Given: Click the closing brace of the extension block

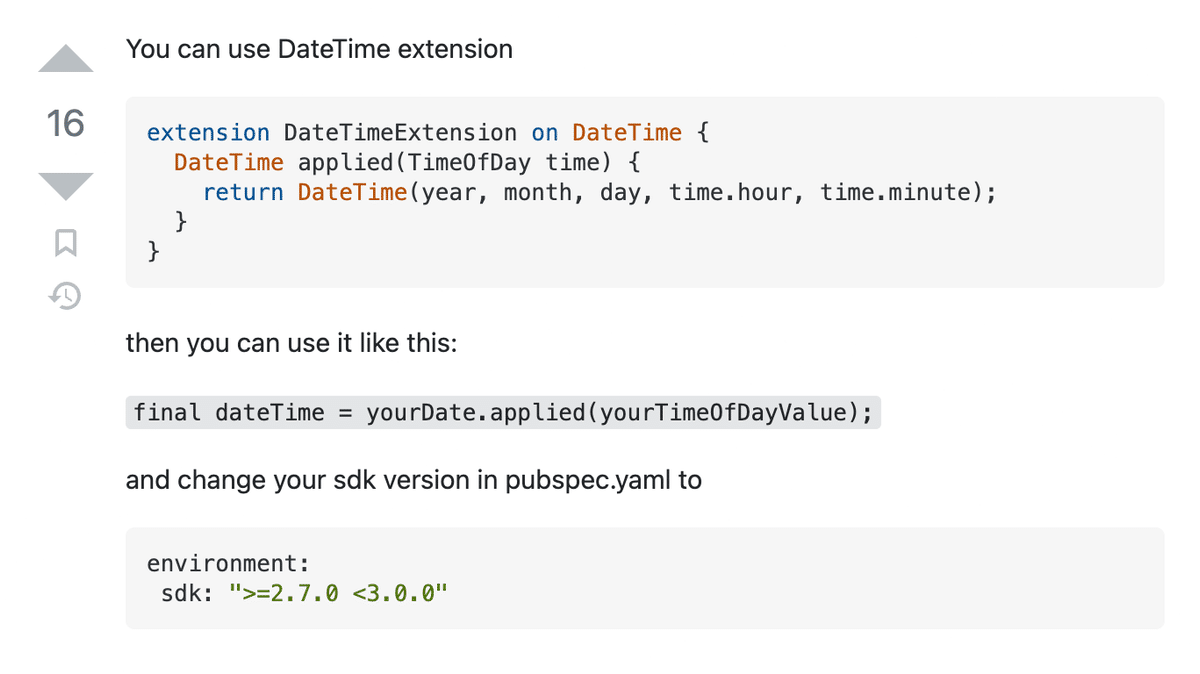Looking at the screenshot, I should point(151,252).
